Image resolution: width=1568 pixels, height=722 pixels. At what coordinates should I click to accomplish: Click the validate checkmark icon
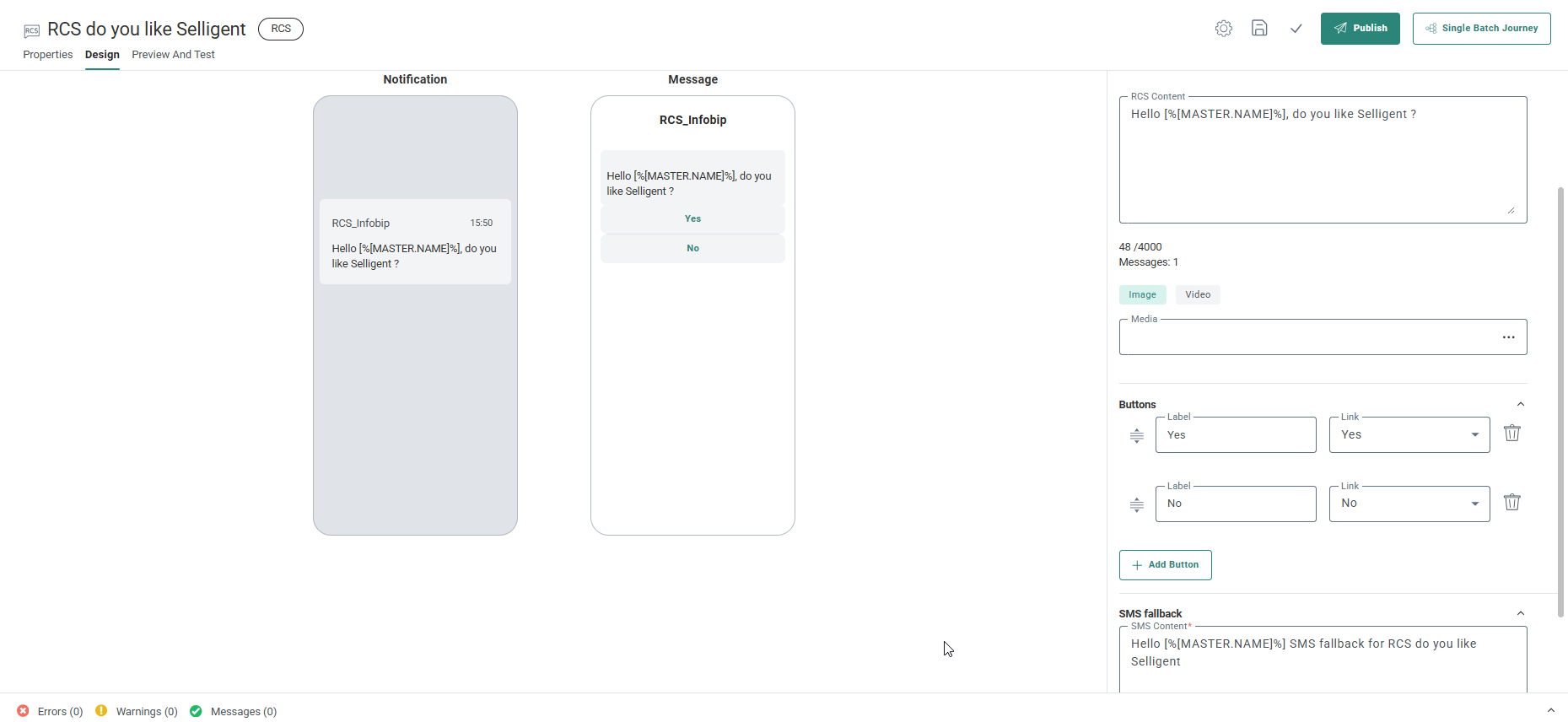pyautogui.click(x=1296, y=29)
